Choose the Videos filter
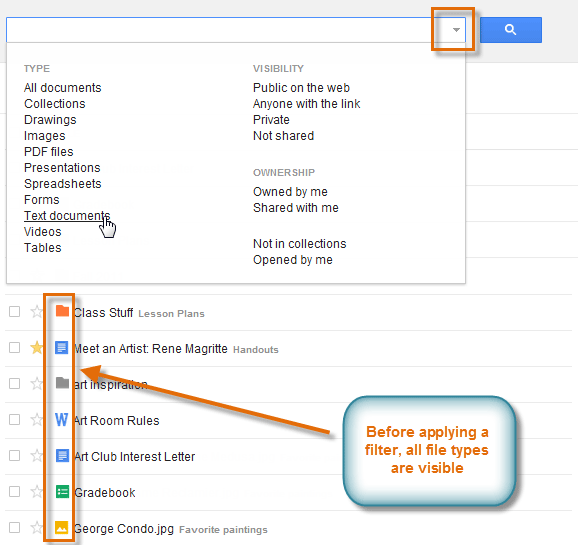Image resolution: width=578 pixels, height=545 pixels. click(42, 232)
